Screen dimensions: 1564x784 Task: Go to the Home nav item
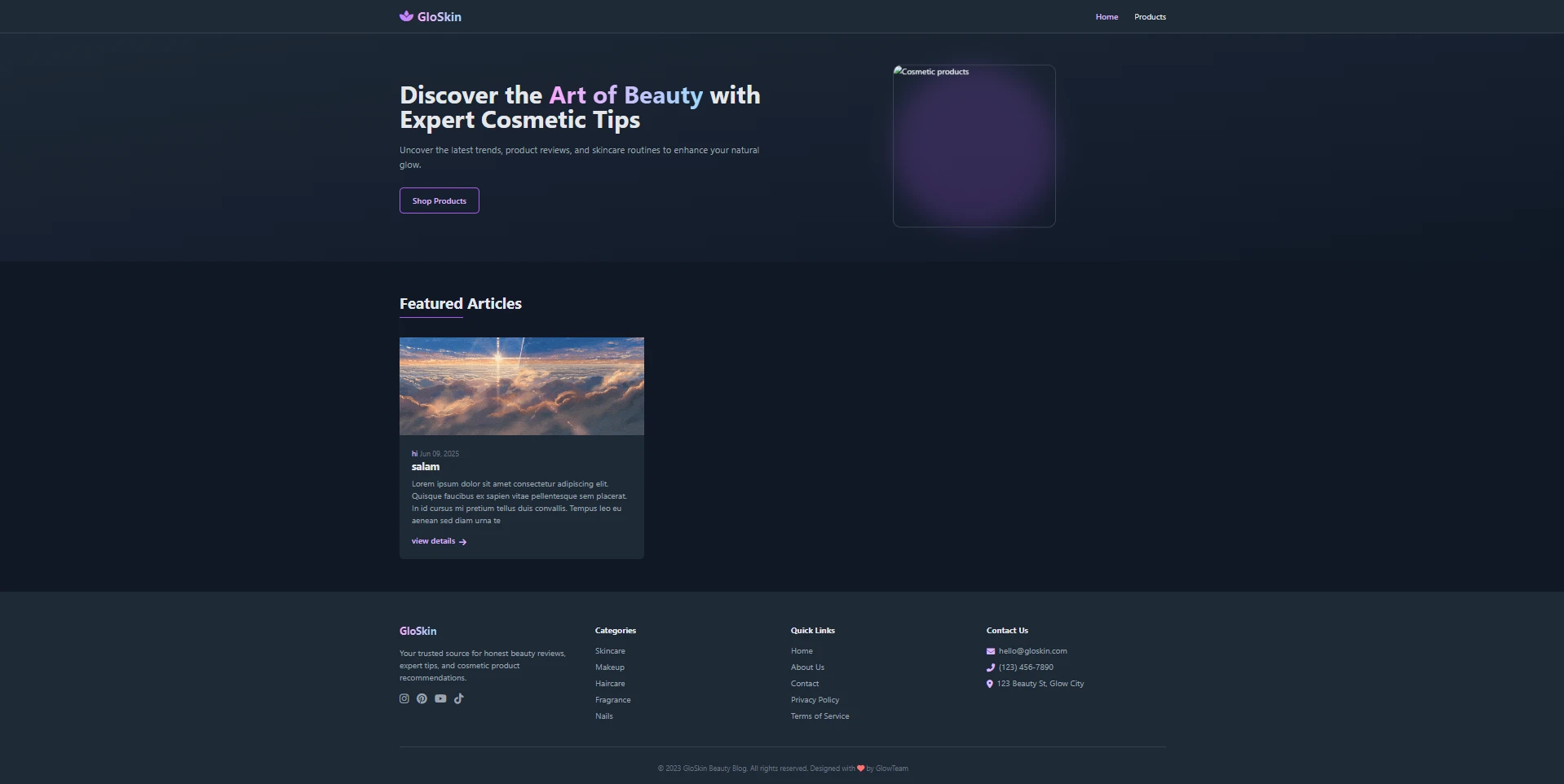click(x=1107, y=17)
